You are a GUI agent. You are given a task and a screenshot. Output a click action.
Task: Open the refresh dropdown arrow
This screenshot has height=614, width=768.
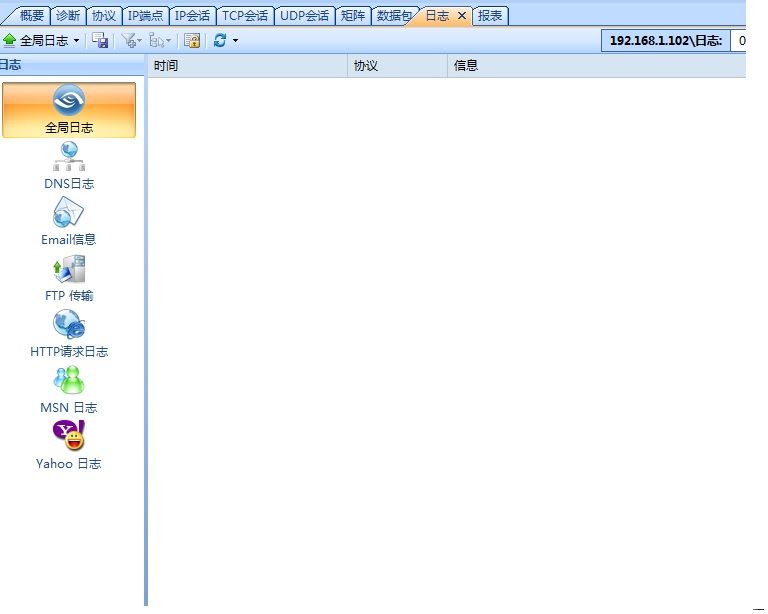point(235,41)
